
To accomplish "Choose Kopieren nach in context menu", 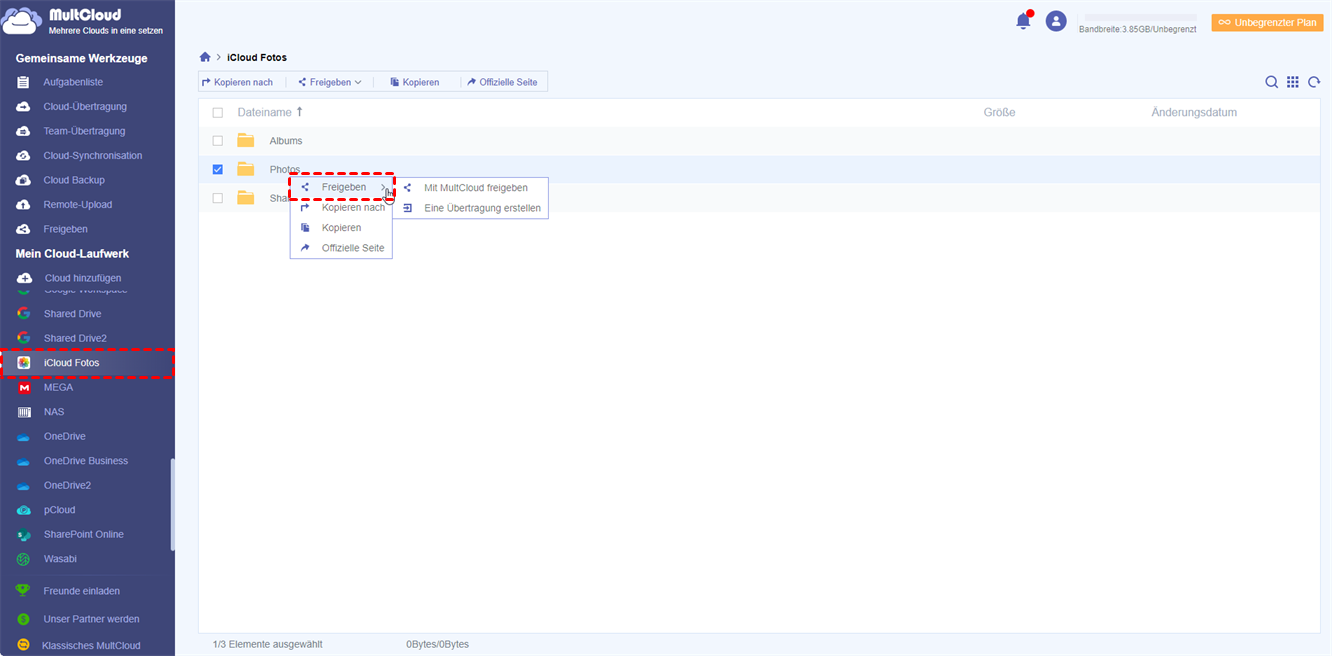I will [x=342, y=208].
